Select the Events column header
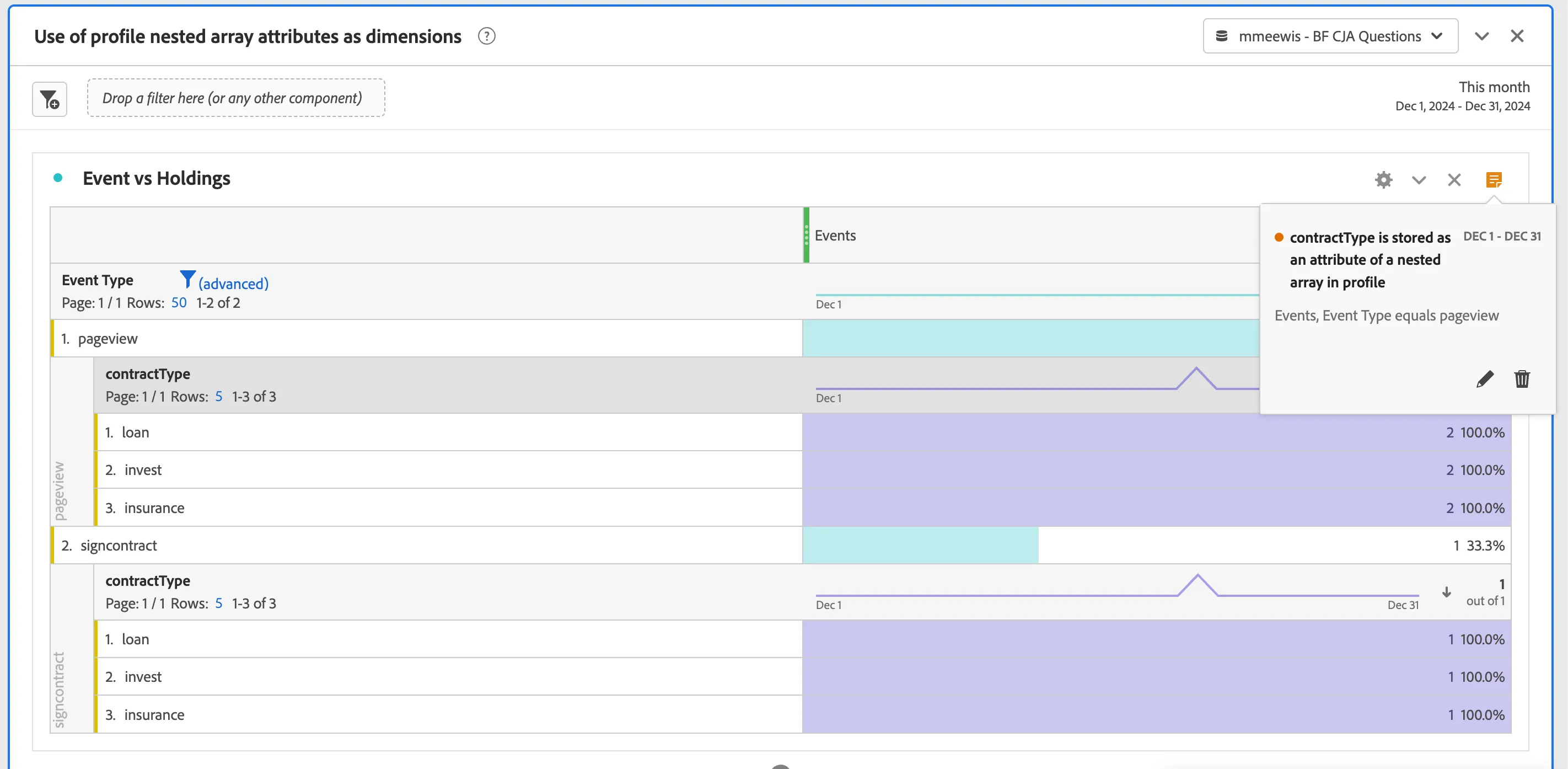The height and width of the screenshot is (769, 1568). [x=835, y=235]
